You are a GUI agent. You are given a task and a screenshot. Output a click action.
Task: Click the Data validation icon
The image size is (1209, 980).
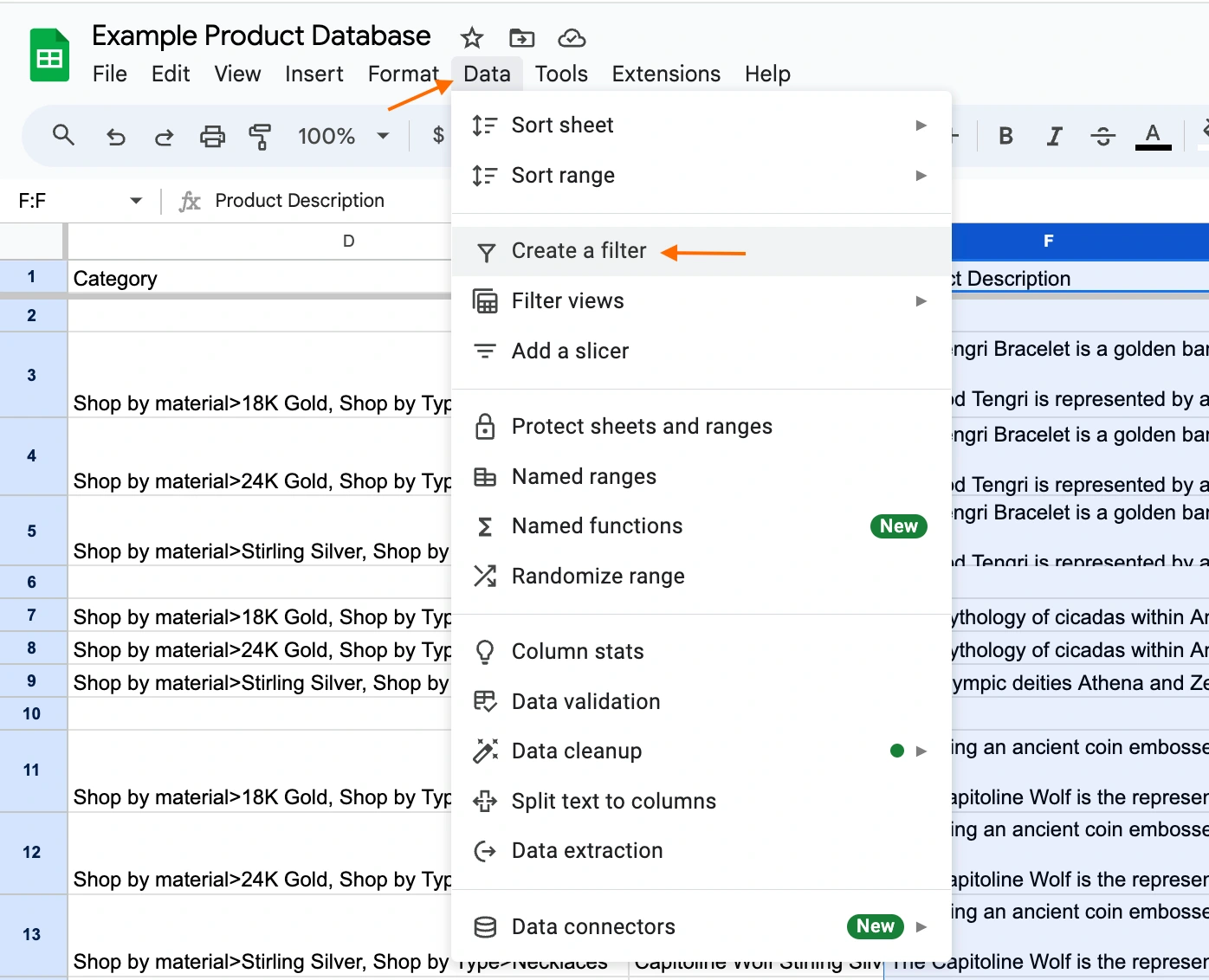485,701
